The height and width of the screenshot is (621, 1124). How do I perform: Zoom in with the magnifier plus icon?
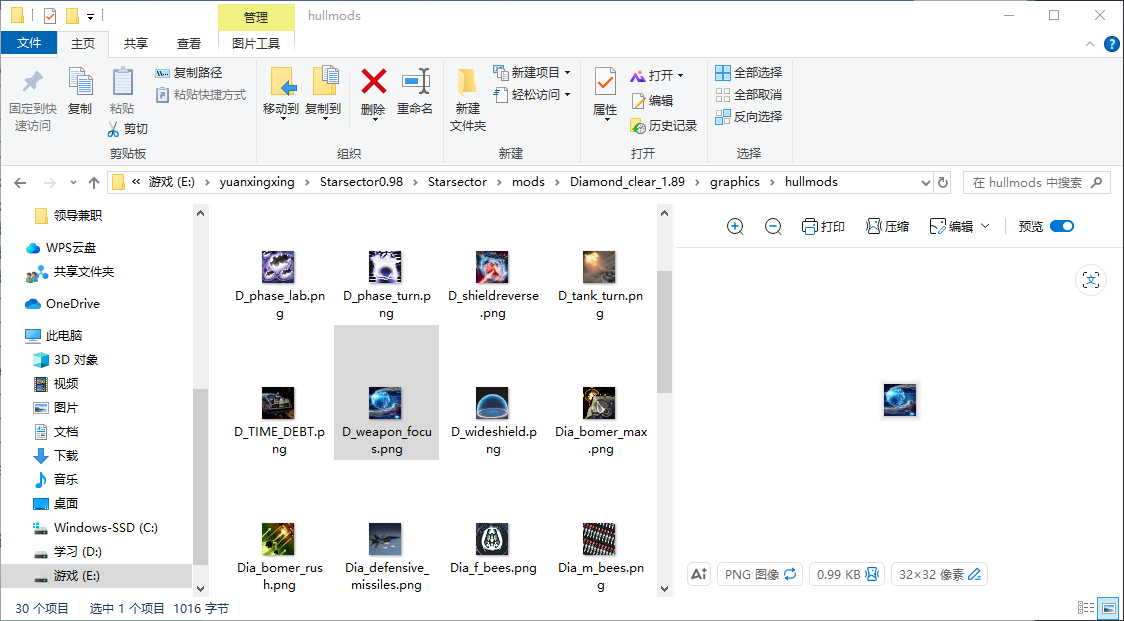[735, 226]
